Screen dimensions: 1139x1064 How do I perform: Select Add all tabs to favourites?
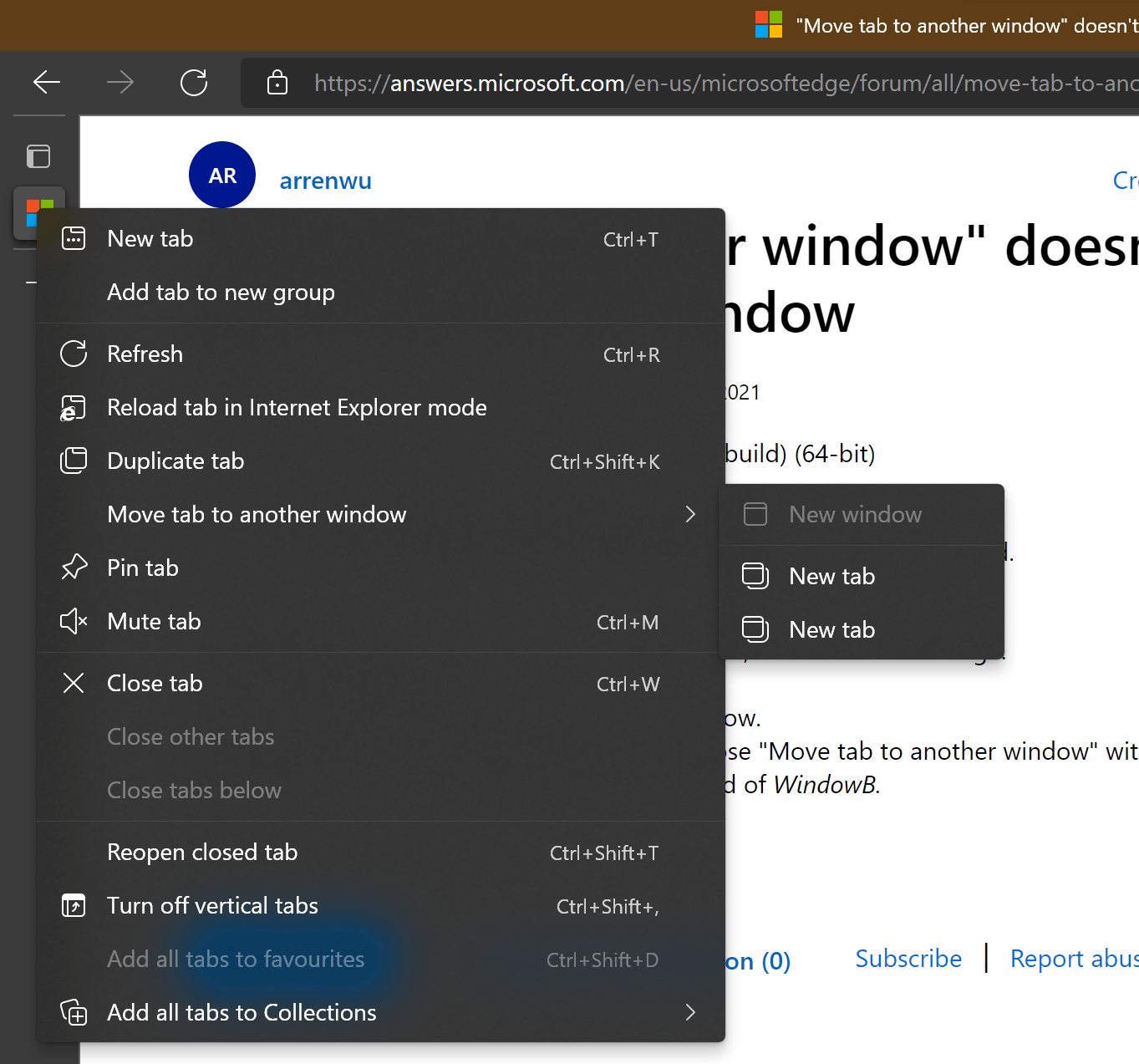coord(381,960)
